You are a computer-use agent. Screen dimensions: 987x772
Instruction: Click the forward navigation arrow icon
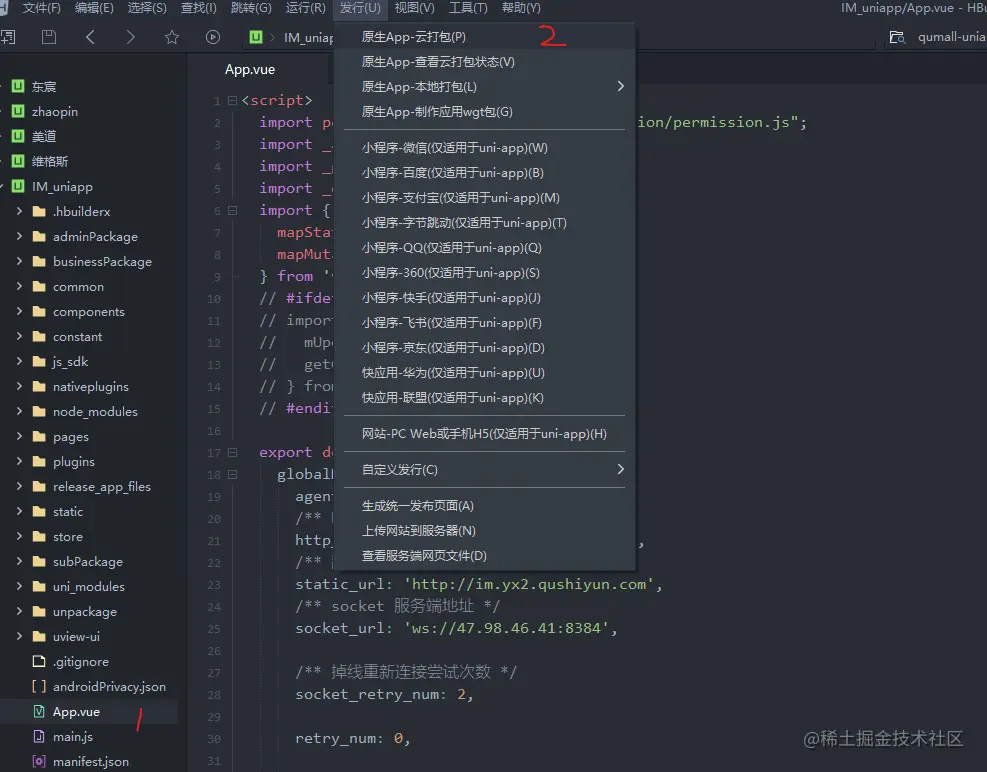tap(130, 37)
